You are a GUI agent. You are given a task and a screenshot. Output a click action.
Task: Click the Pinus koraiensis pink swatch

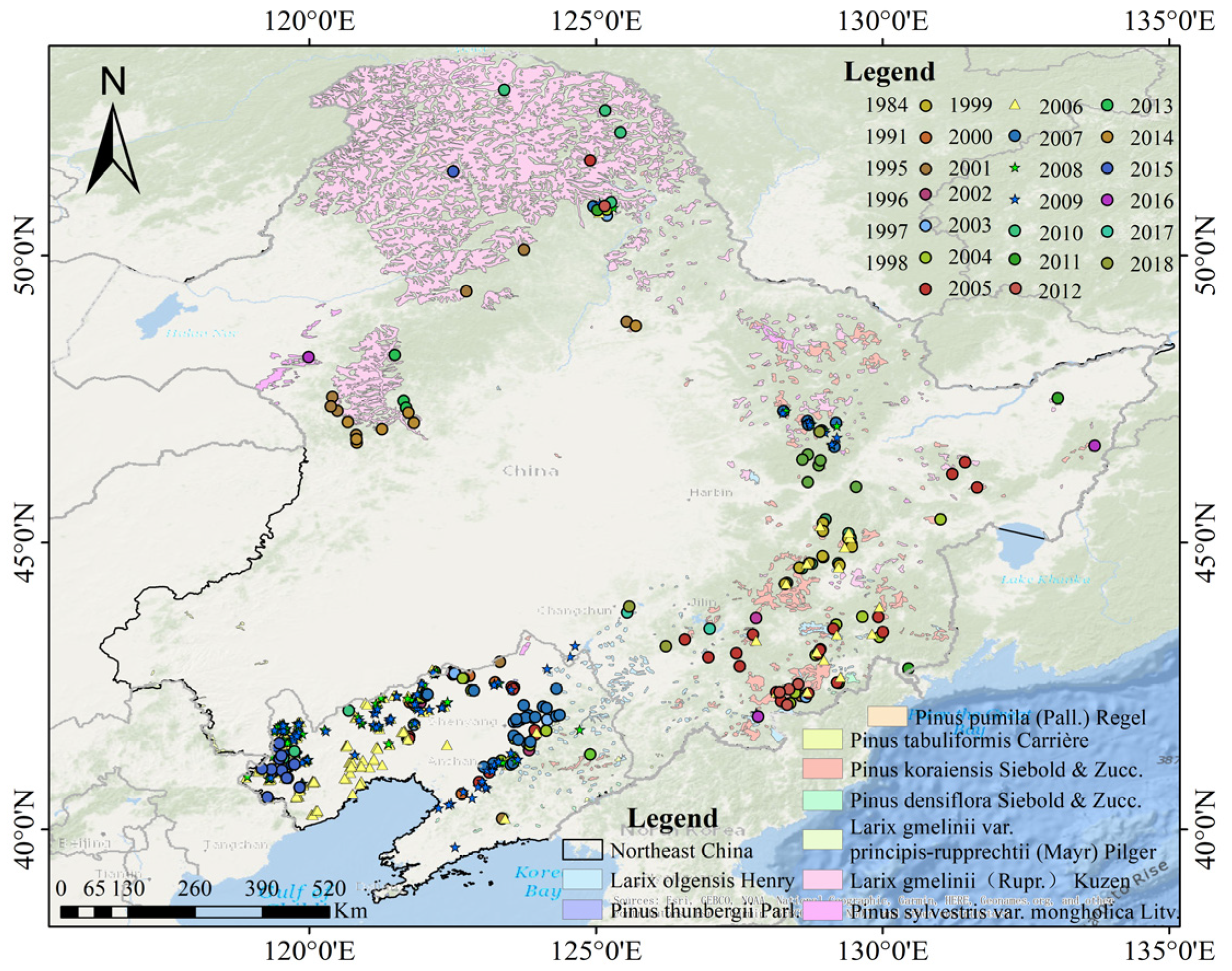point(823,769)
